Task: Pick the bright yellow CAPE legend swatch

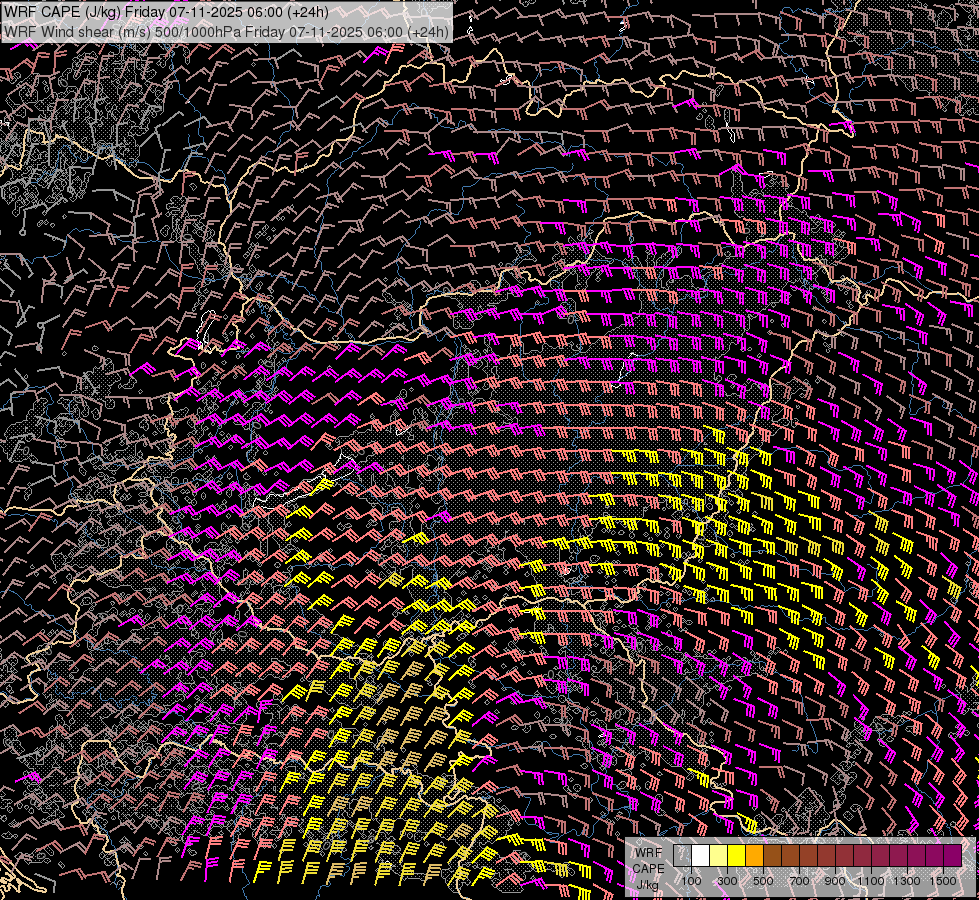Action: click(x=736, y=855)
